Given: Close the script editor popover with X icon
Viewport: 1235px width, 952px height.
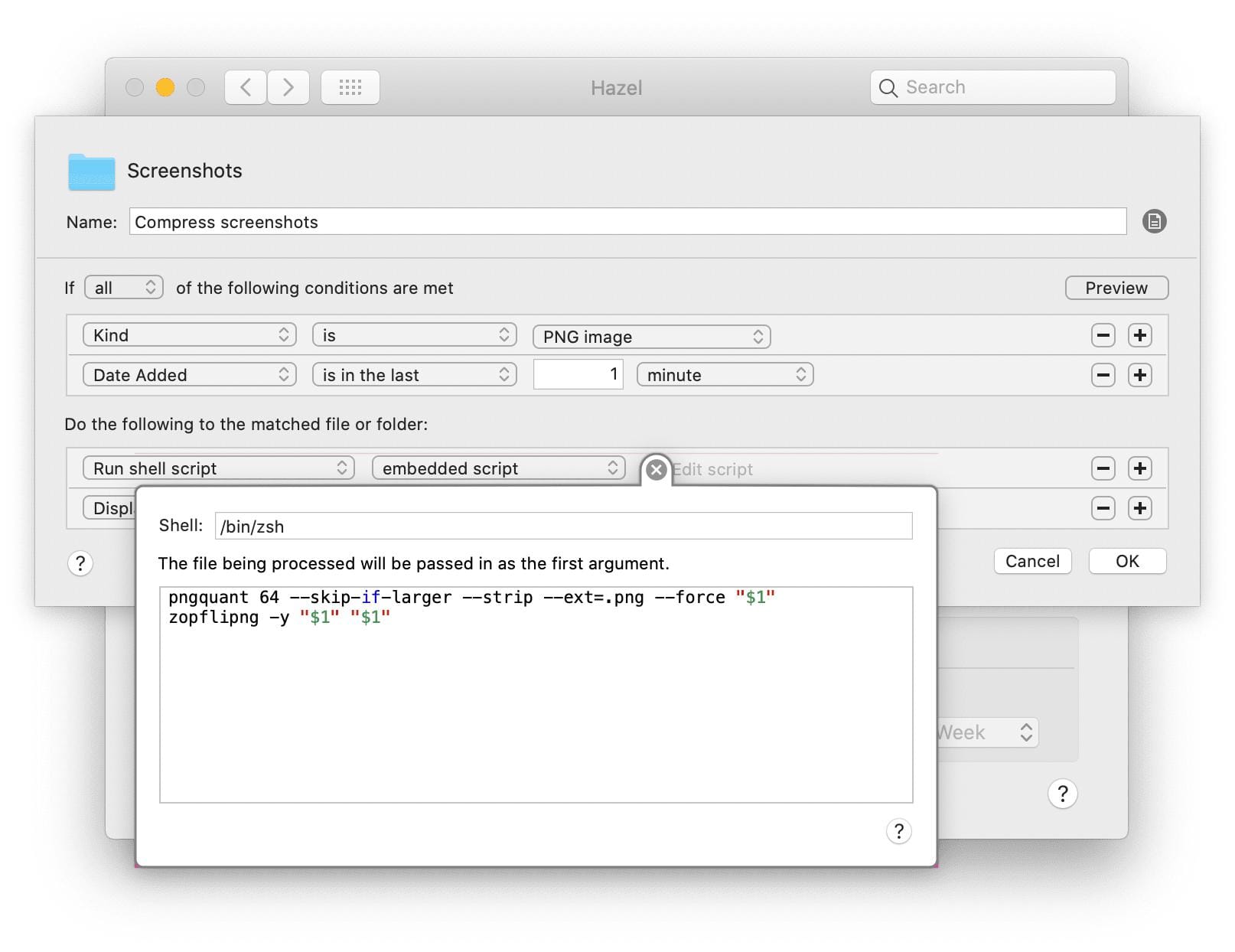Looking at the screenshot, I should 656,470.
